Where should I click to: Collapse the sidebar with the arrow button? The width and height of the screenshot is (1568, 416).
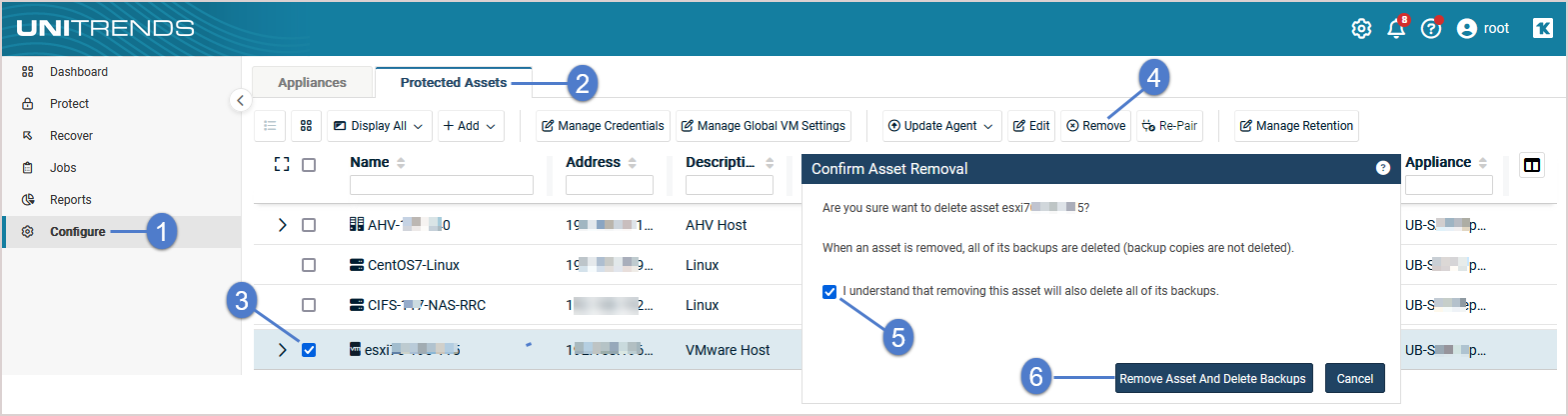[240, 100]
